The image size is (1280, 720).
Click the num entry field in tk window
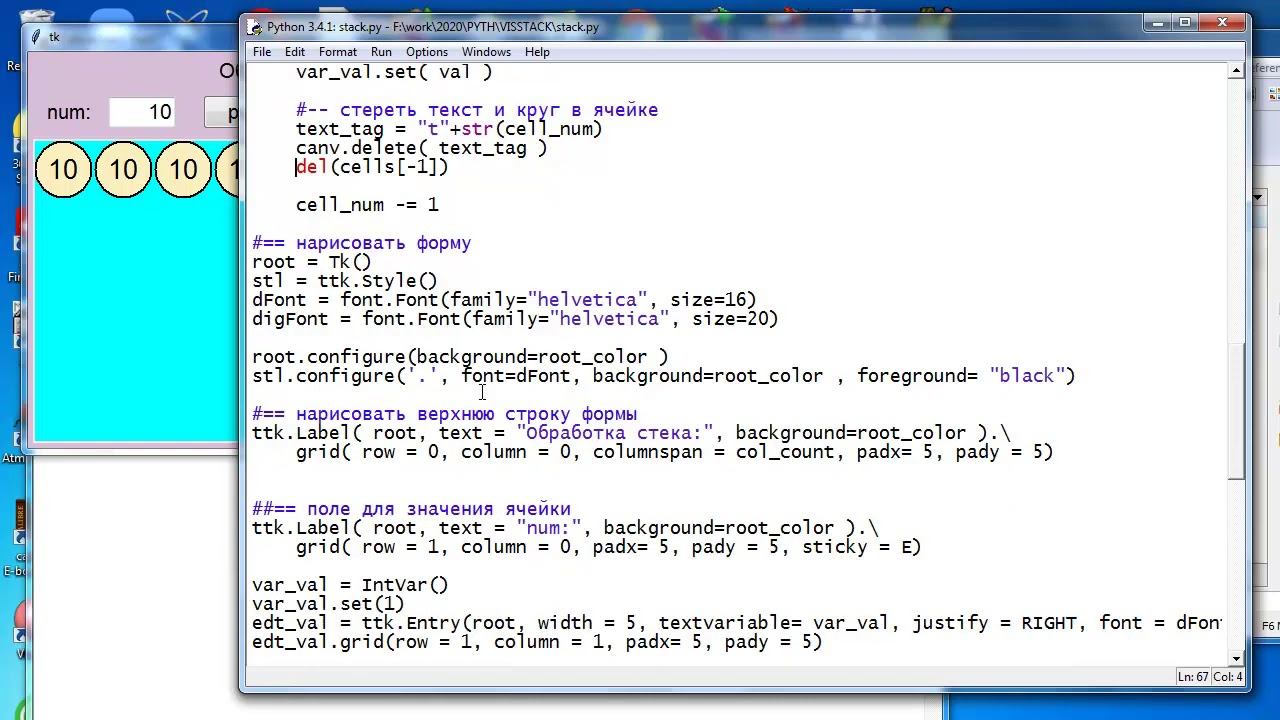[x=142, y=112]
